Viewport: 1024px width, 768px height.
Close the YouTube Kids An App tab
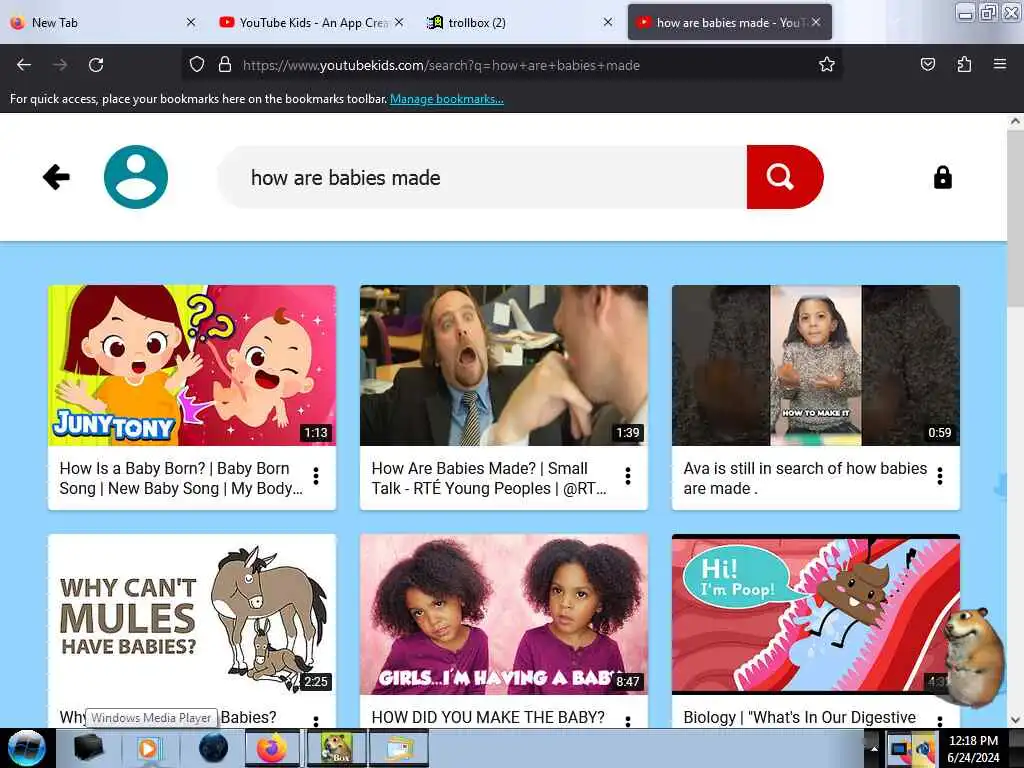pos(399,22)
